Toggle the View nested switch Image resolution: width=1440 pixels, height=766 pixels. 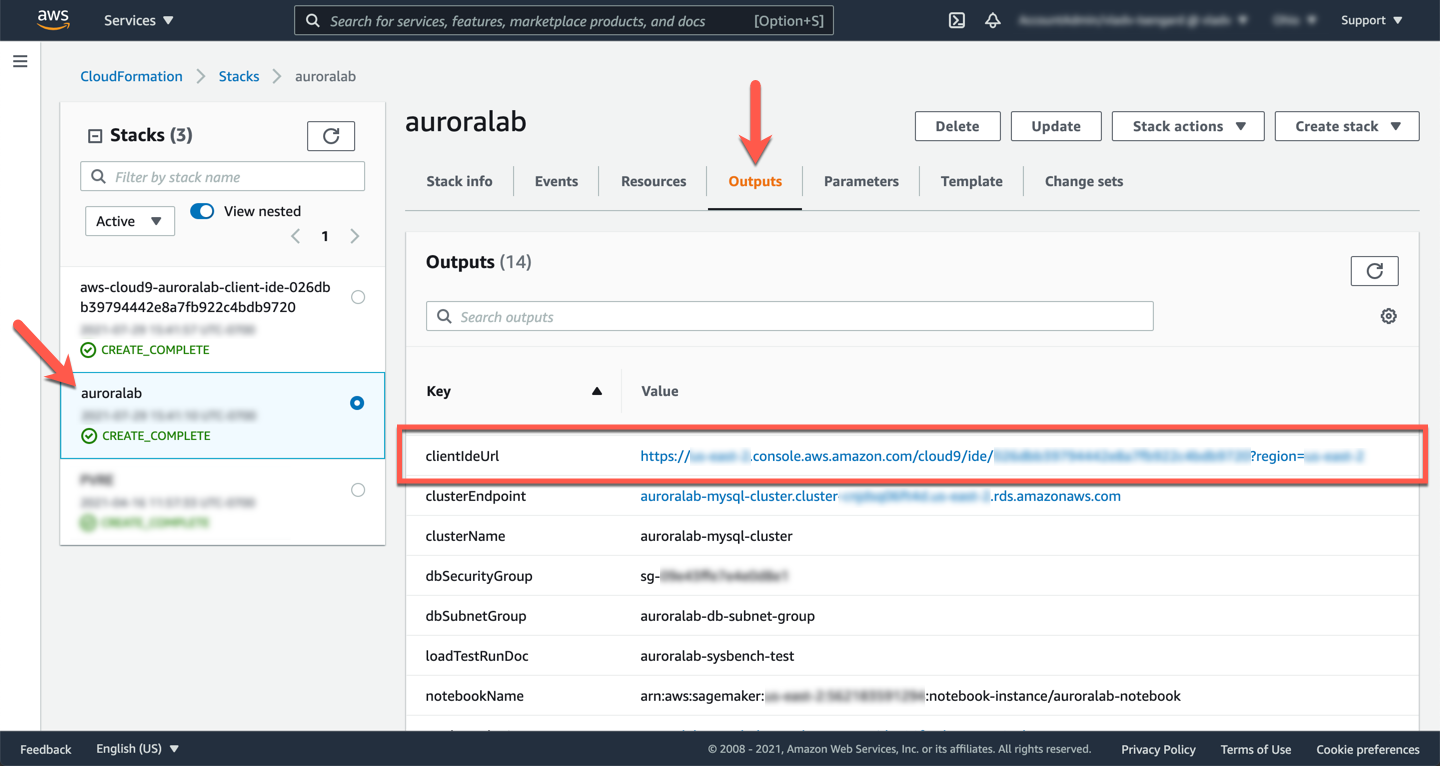203,211
